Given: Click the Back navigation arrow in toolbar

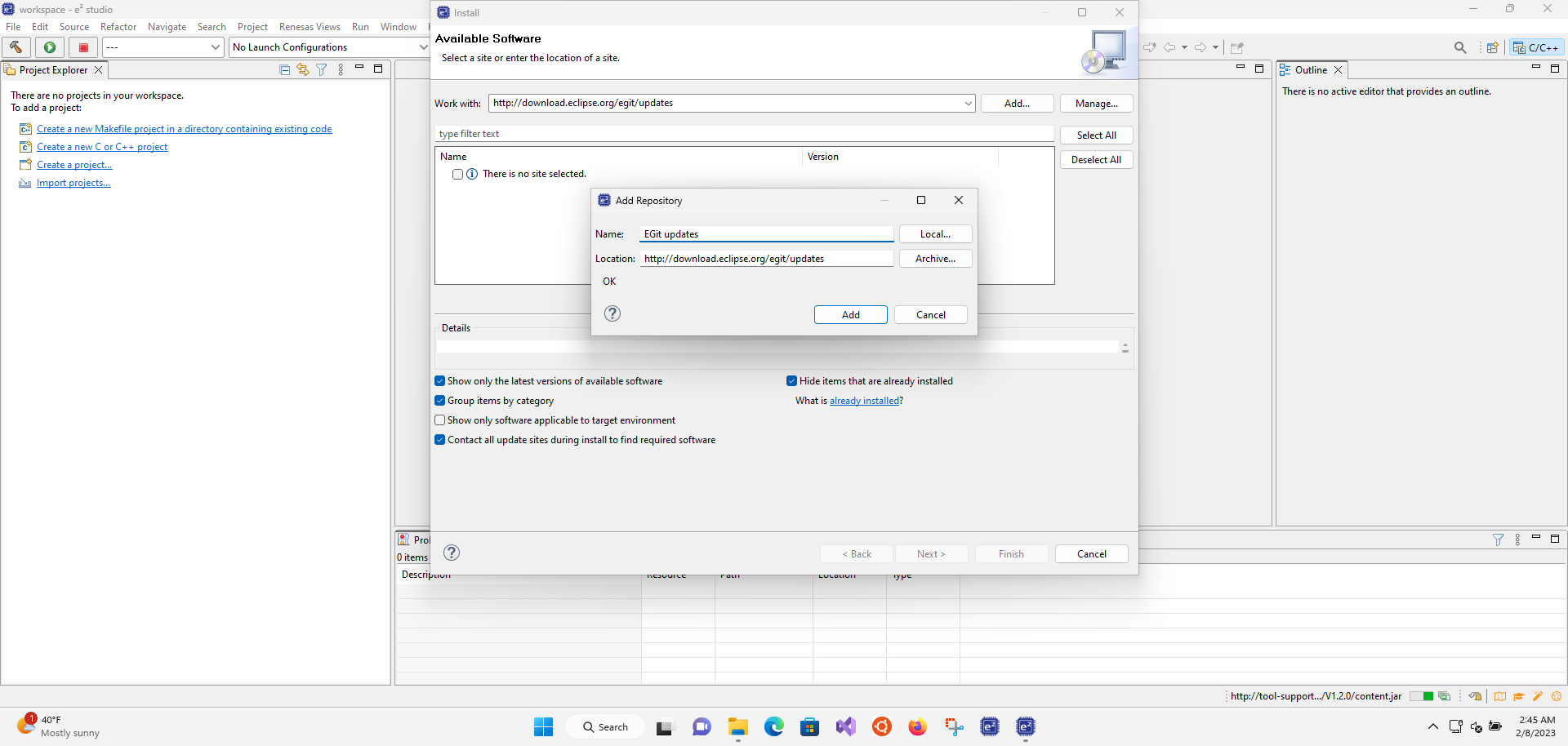Looking at the screenshot, I should tap(1169, 47).
